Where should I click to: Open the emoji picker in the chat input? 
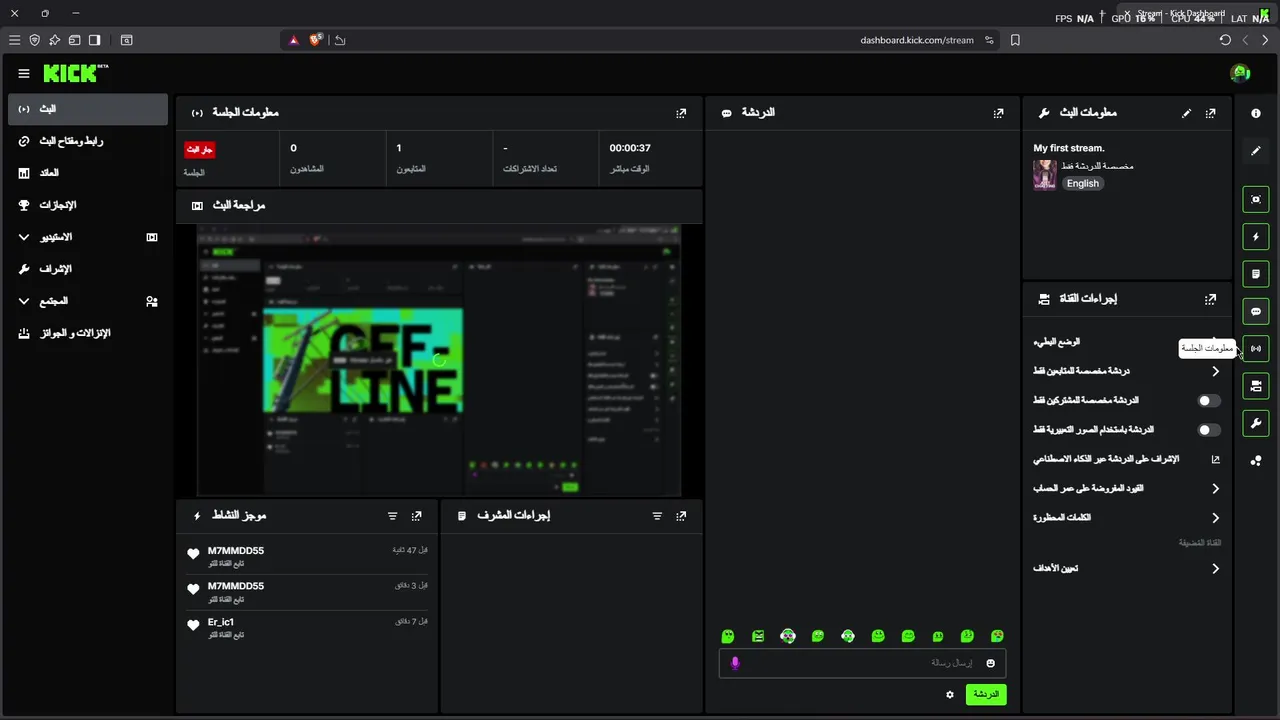(x=991, y=663)
